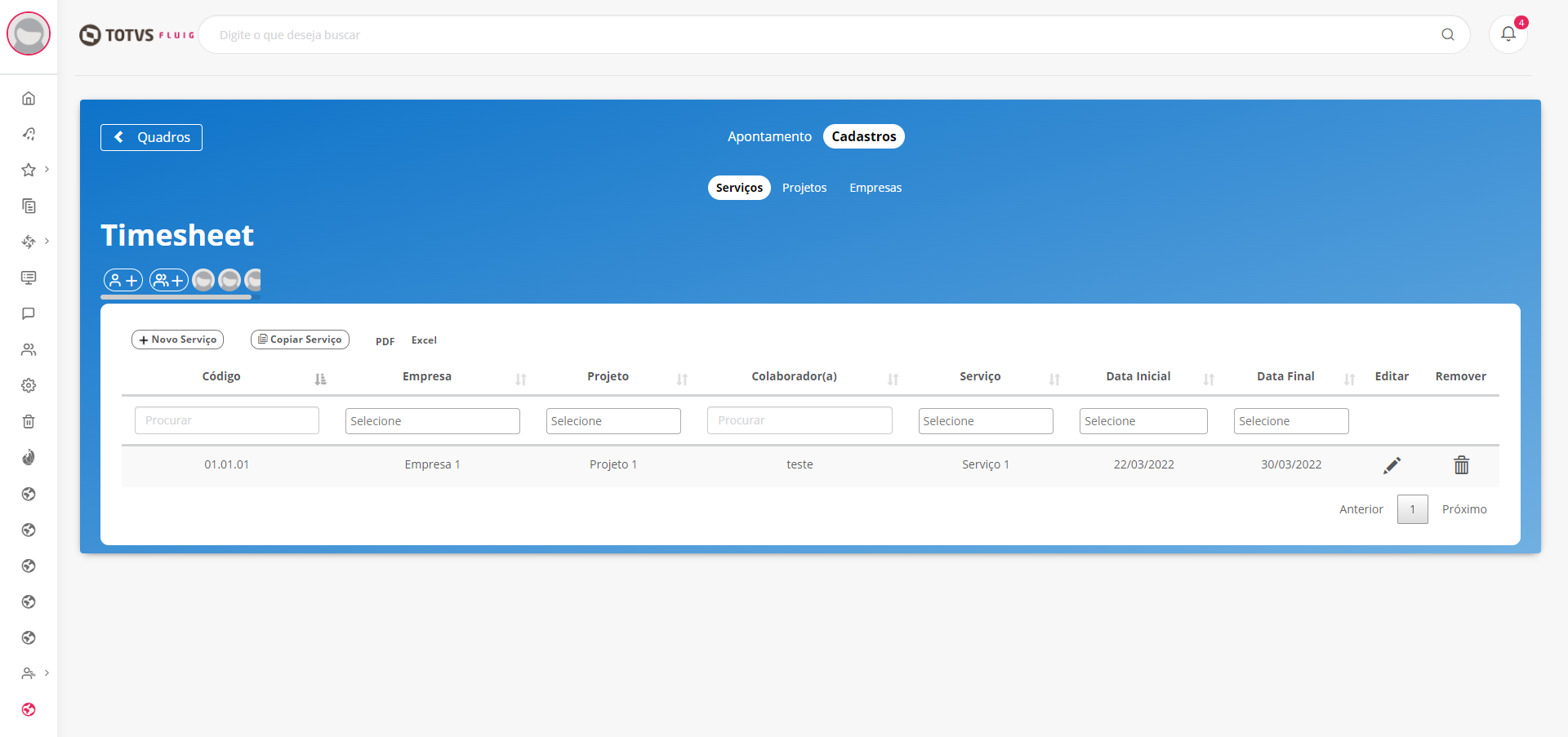Image resolution: width=1568 pixels, height=737 pixels.
Task: Open the red globe sidebar icon
Action: 29,709
